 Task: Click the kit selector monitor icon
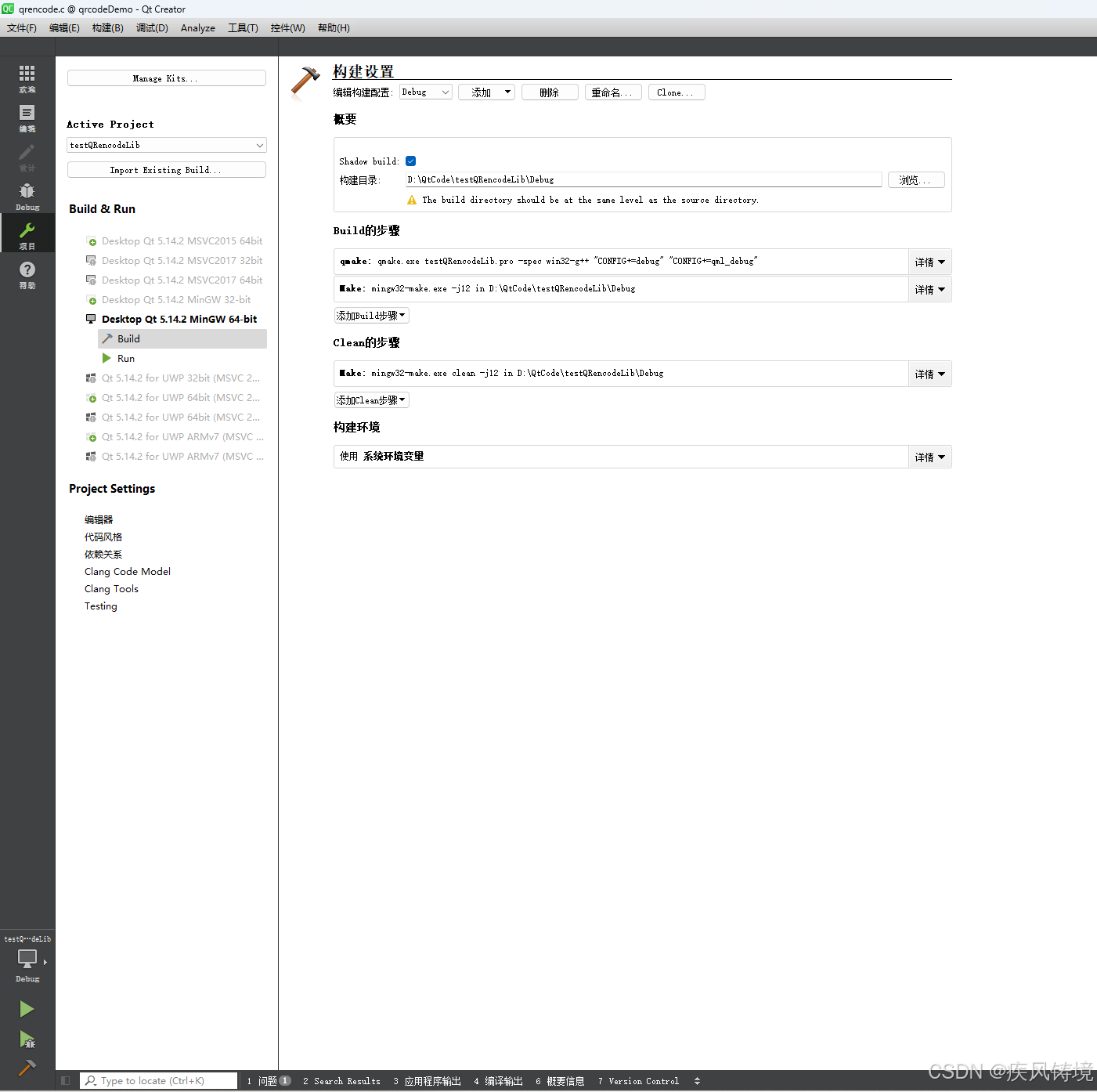point(27,960)
